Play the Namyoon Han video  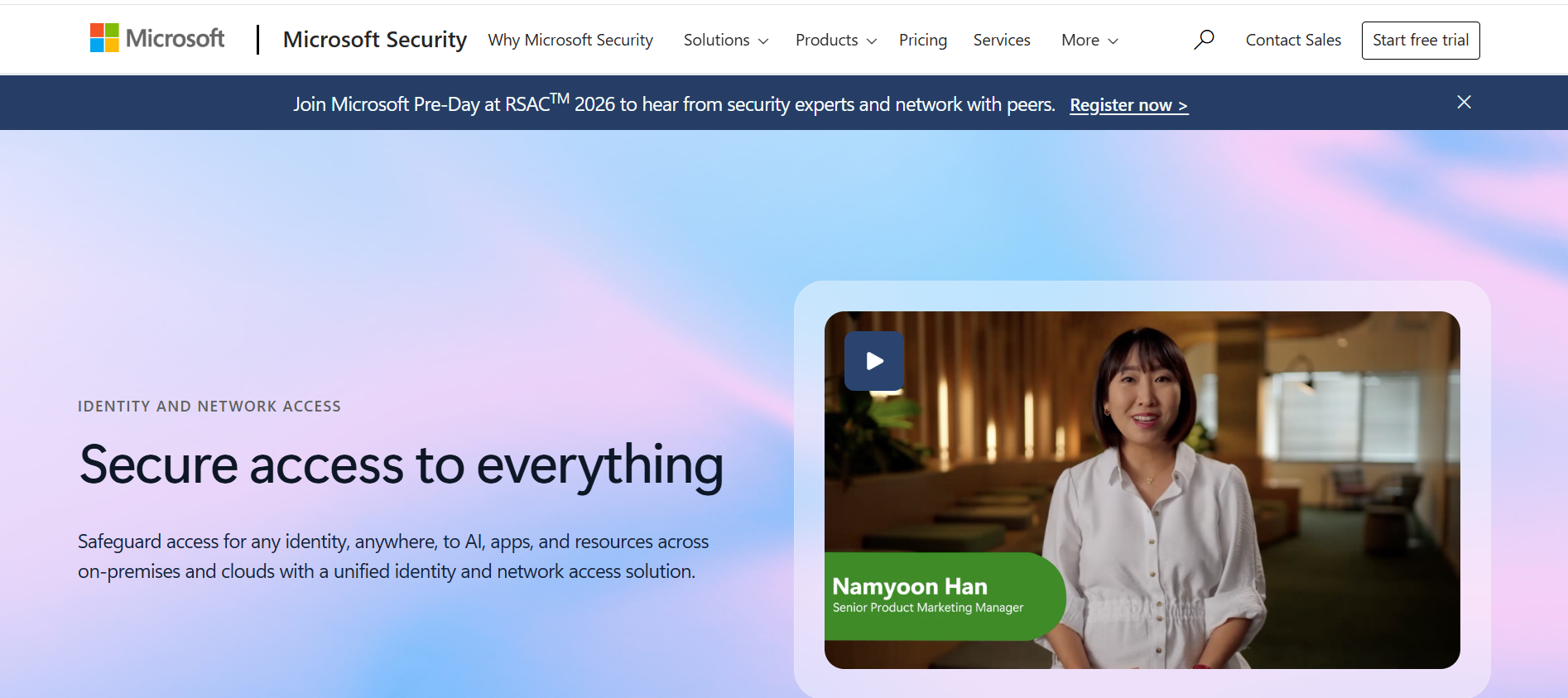point(874,361)
